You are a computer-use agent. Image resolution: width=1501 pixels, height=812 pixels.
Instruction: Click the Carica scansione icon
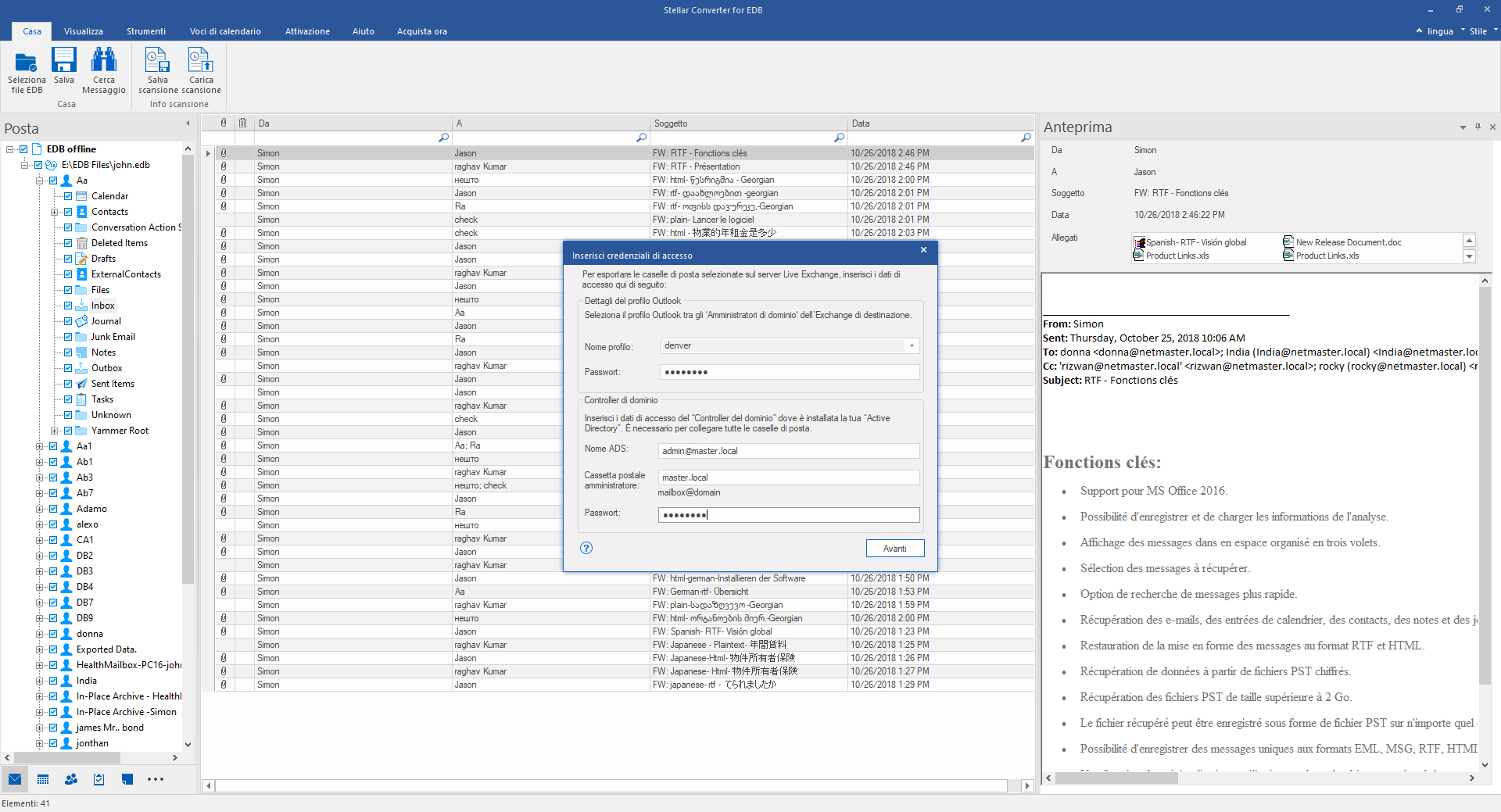tap(201, 61)
